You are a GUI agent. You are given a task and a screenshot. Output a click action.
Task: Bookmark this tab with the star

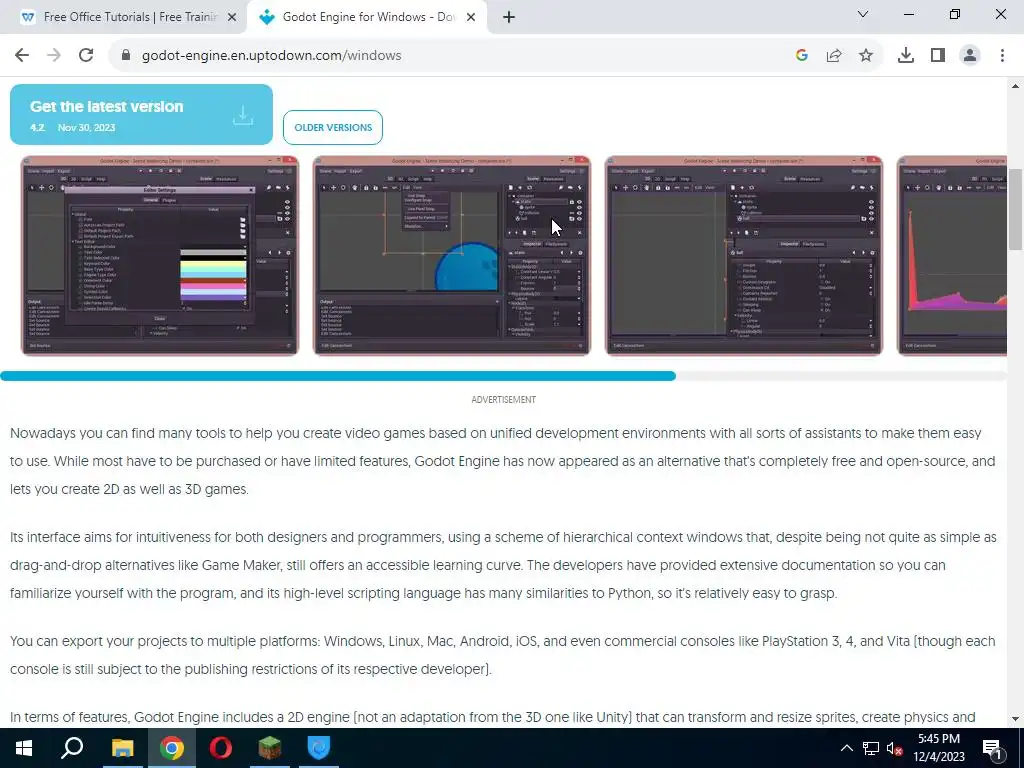(866, 56)
